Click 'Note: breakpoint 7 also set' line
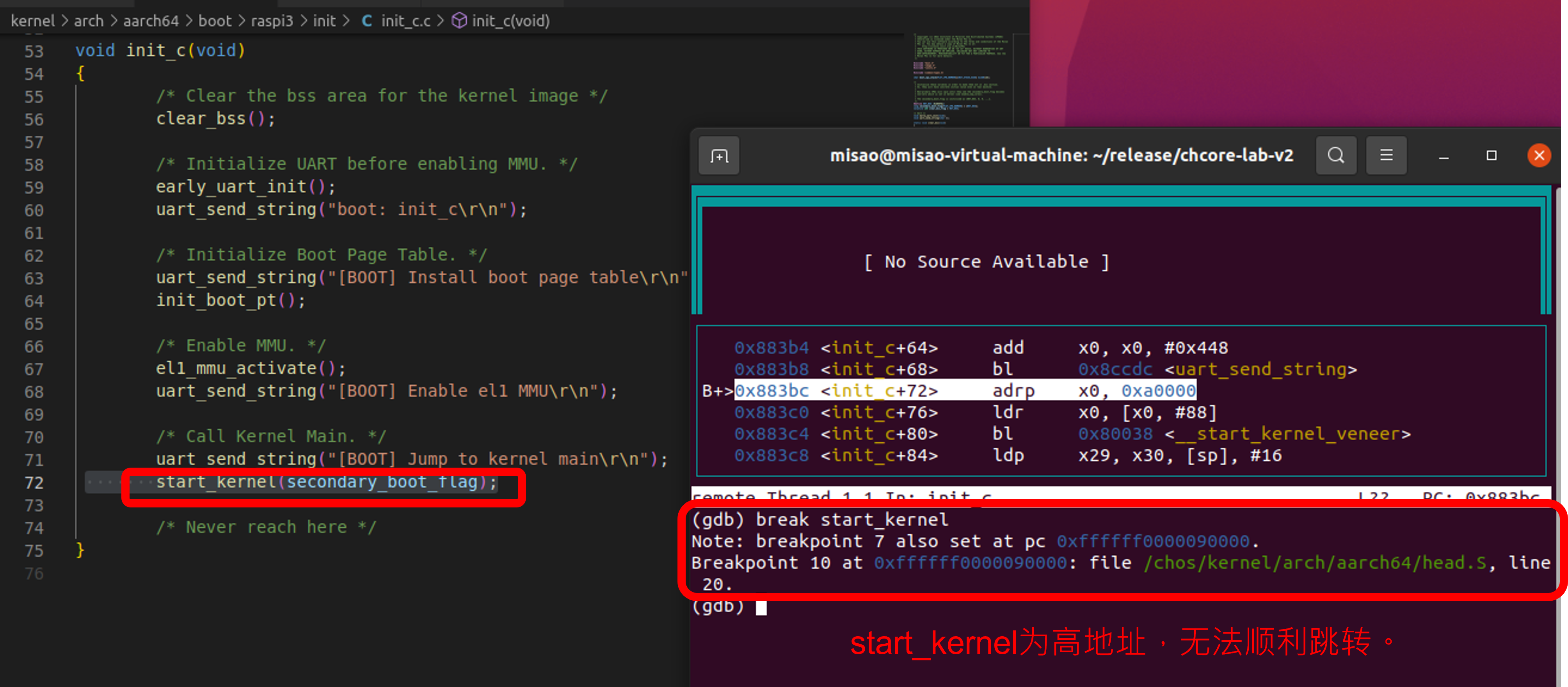Viewport: 1568px width, 687px height. tap(975, 541)
